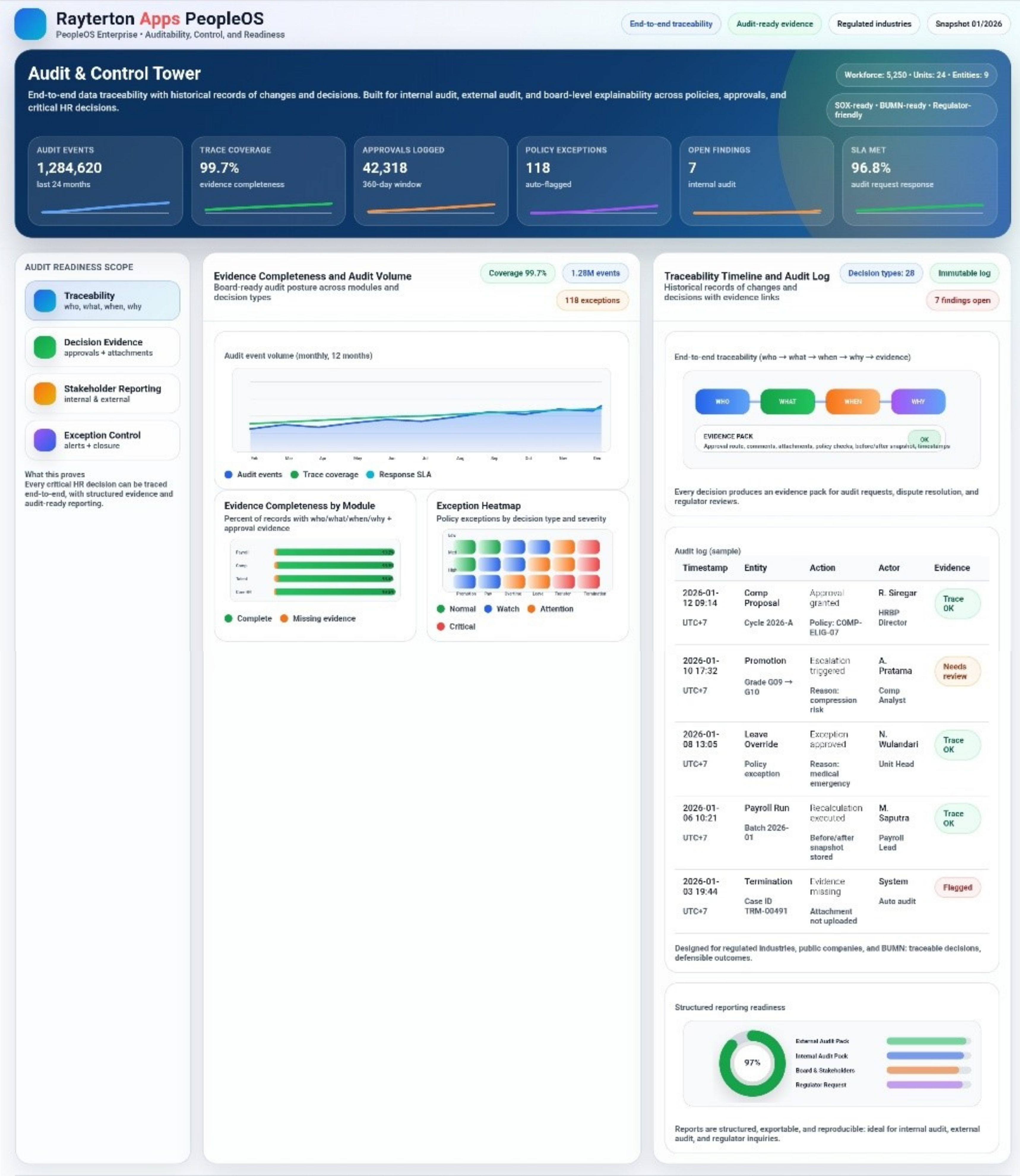Screen dimensions: 1020x1176
Task: Click the orange WHEN traceability node
Action: point(852,401)
